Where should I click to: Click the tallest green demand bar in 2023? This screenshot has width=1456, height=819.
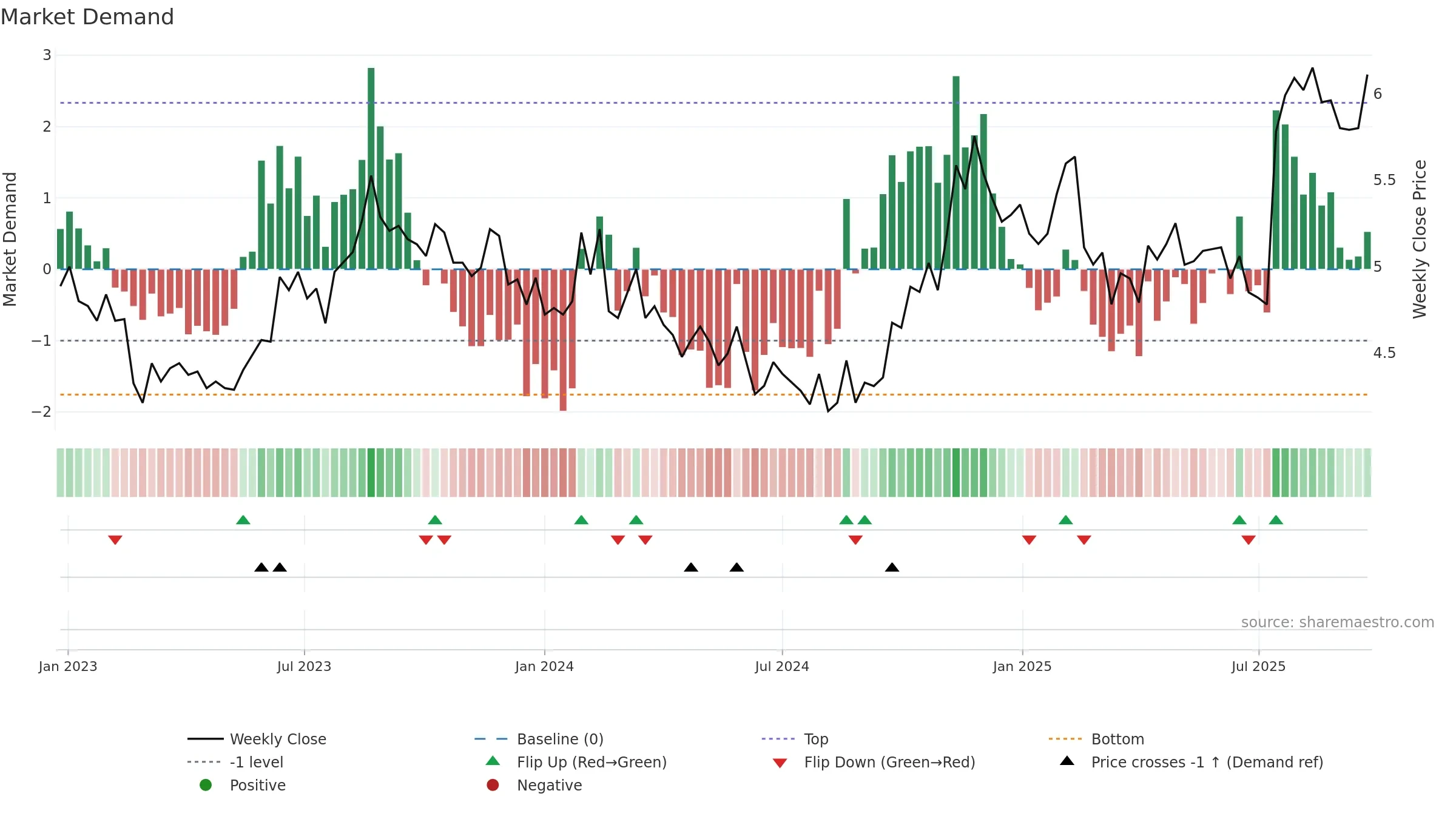[x=371, y=168]
